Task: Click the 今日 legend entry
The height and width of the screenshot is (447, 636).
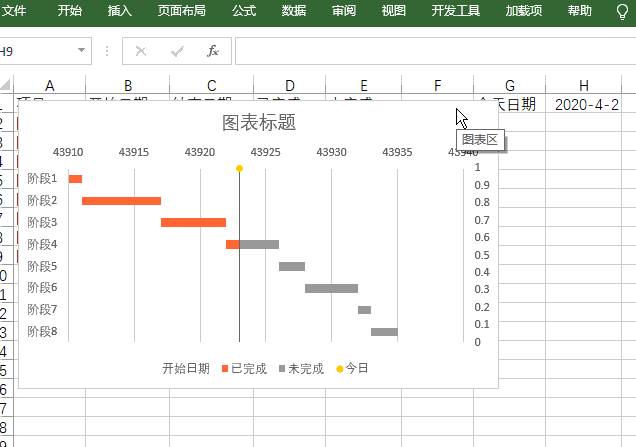Action: pyautogui.click(x=351, y=368)
